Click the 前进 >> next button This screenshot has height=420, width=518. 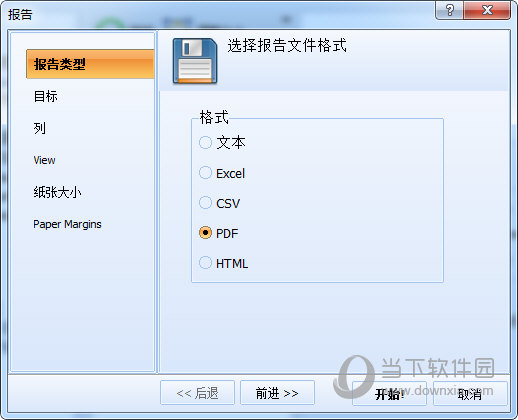coord(277,393)
